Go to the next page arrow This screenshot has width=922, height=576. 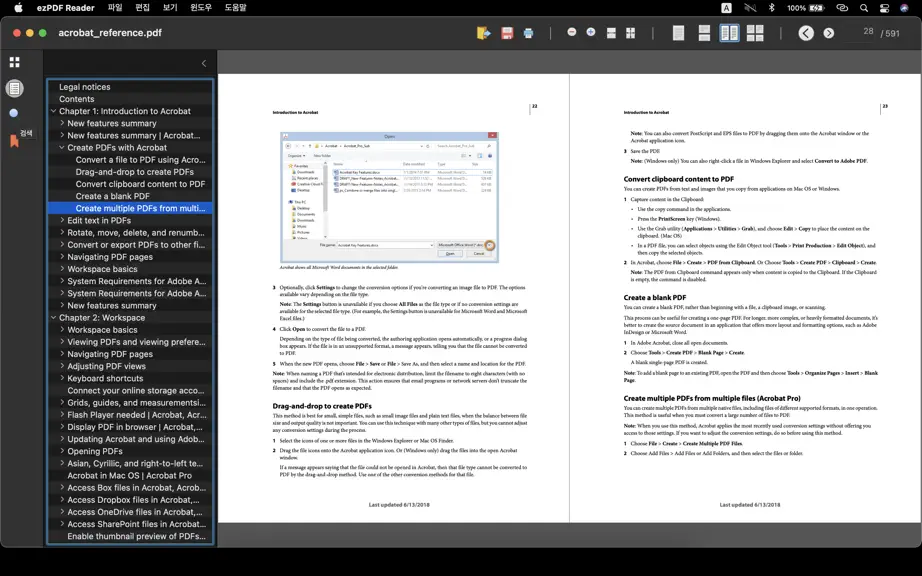[x=829, y=33]
